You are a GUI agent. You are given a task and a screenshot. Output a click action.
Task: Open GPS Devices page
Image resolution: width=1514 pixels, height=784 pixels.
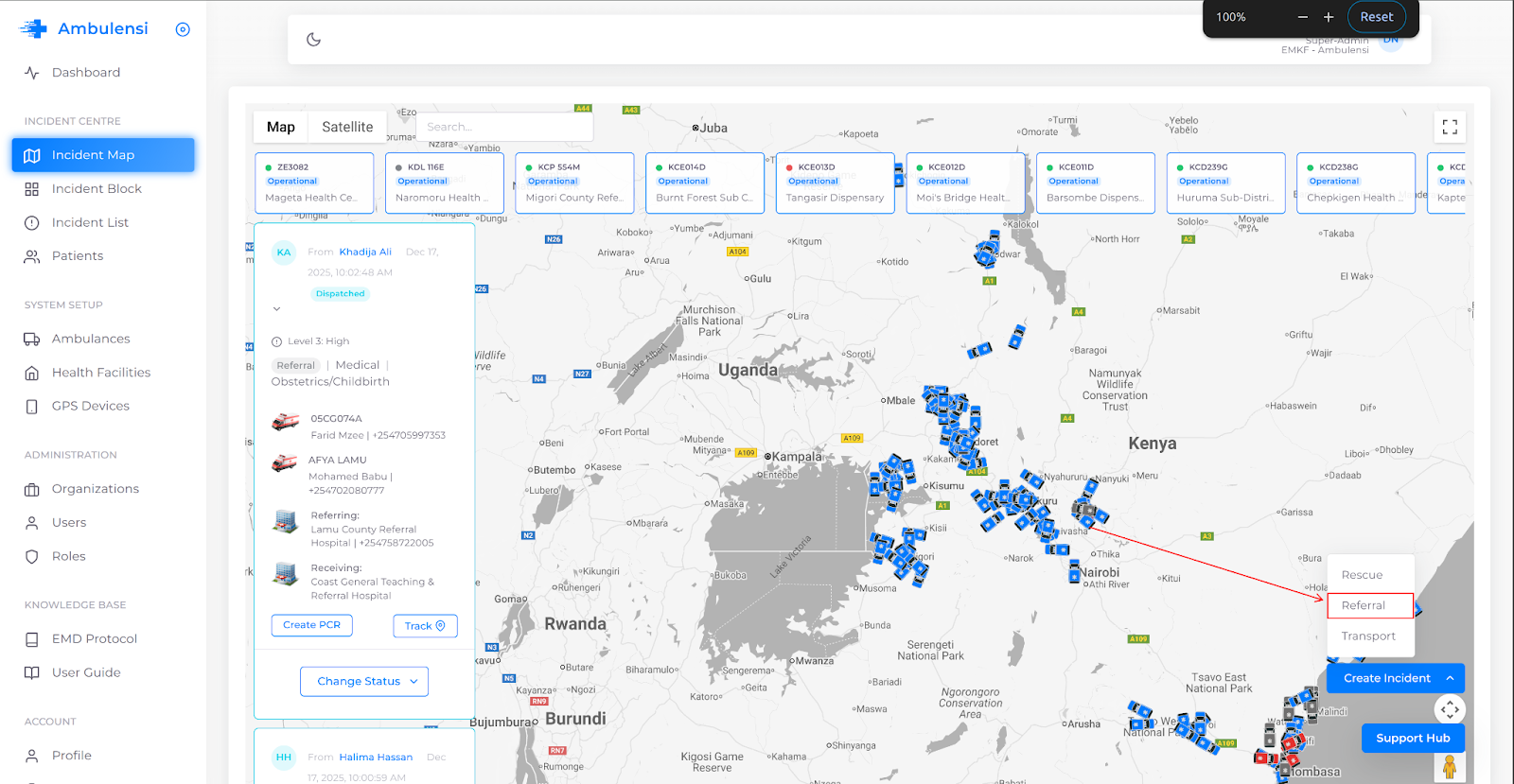90,406
